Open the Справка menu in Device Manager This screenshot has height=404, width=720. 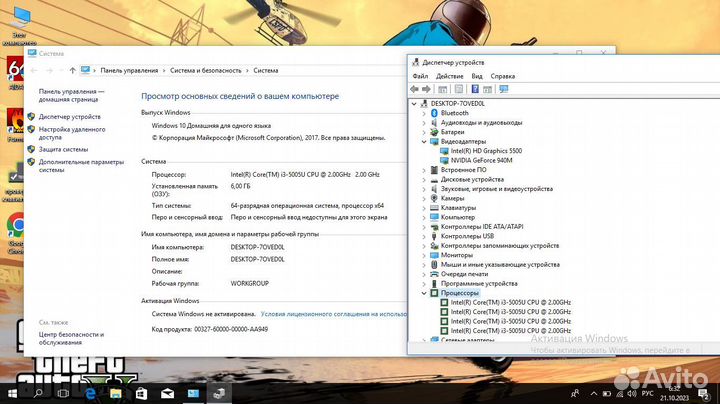click(502, 76)
